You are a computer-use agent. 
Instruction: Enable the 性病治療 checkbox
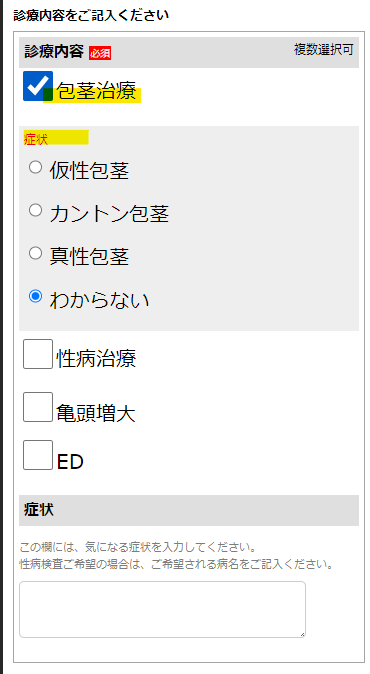tap(38, 354)
